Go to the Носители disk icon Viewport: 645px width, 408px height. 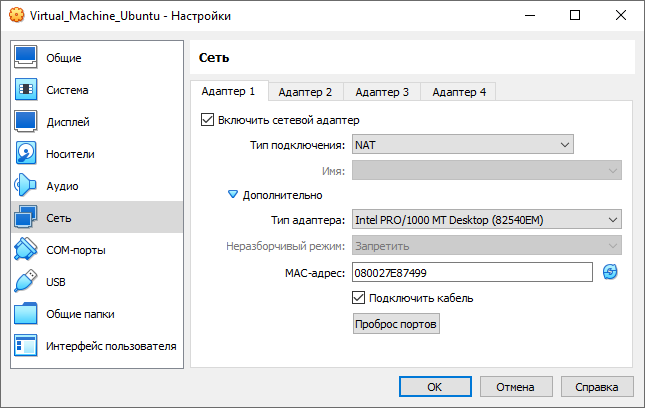[x=26, y=154]
